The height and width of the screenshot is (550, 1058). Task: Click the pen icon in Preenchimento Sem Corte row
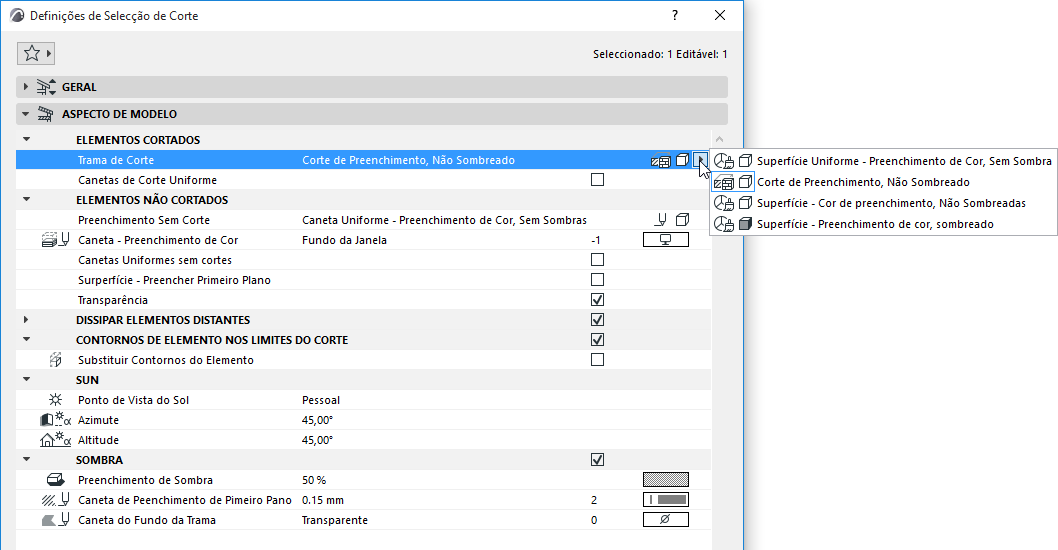pos(661,219)
